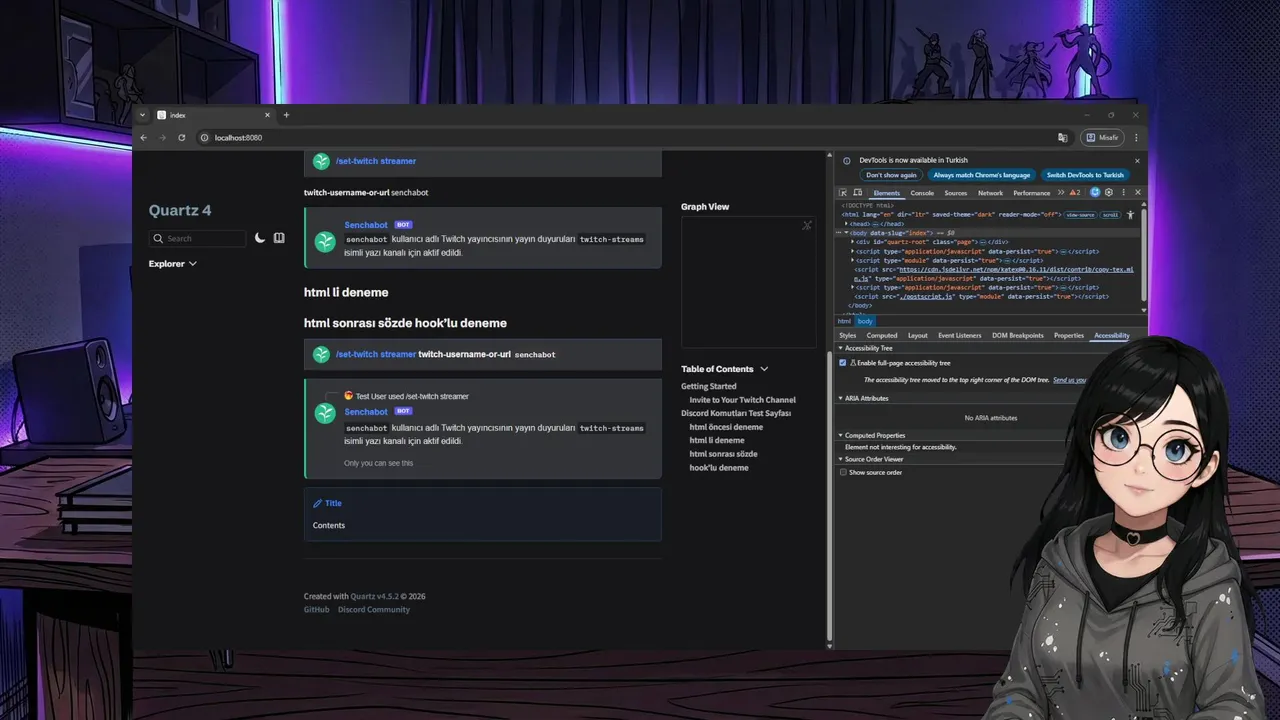Switch to the Performance tab

[1032, 193]
